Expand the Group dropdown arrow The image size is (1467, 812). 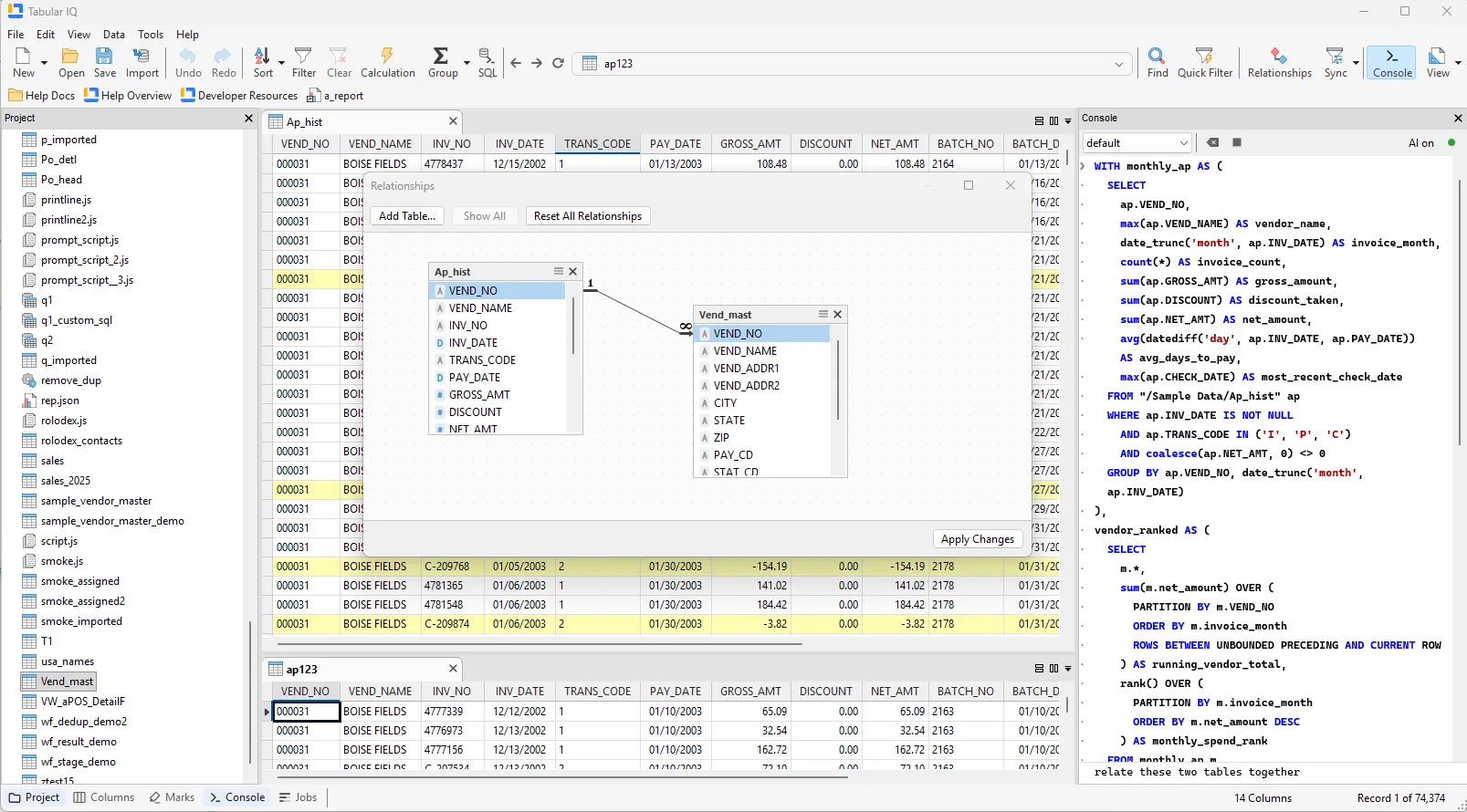click(466, 63)
